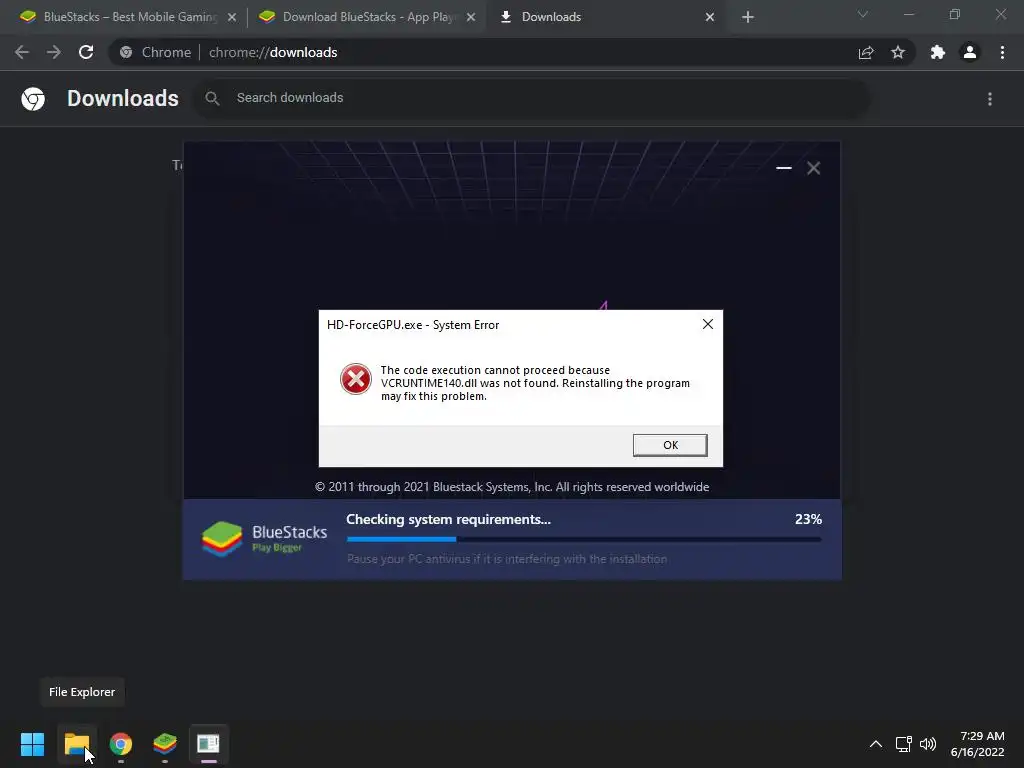The height and width of the screenshot is (768, 1024).
Task: Close the BlueStacks – Best Mobile Gaming tab
Action: point(232,18)
